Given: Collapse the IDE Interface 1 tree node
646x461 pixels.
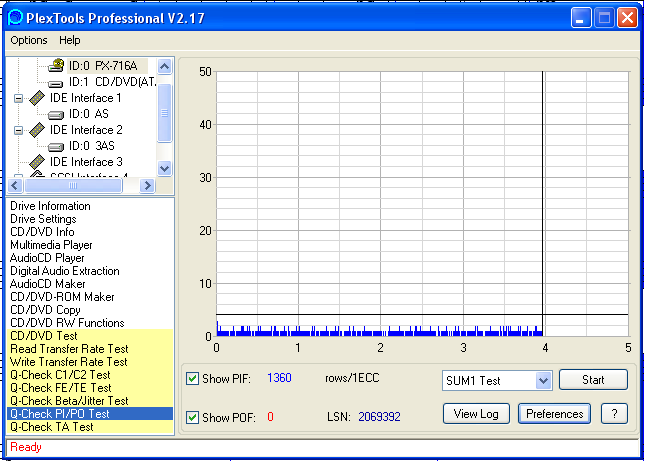Looking at the screenshot, I should (x=18, y=98).
